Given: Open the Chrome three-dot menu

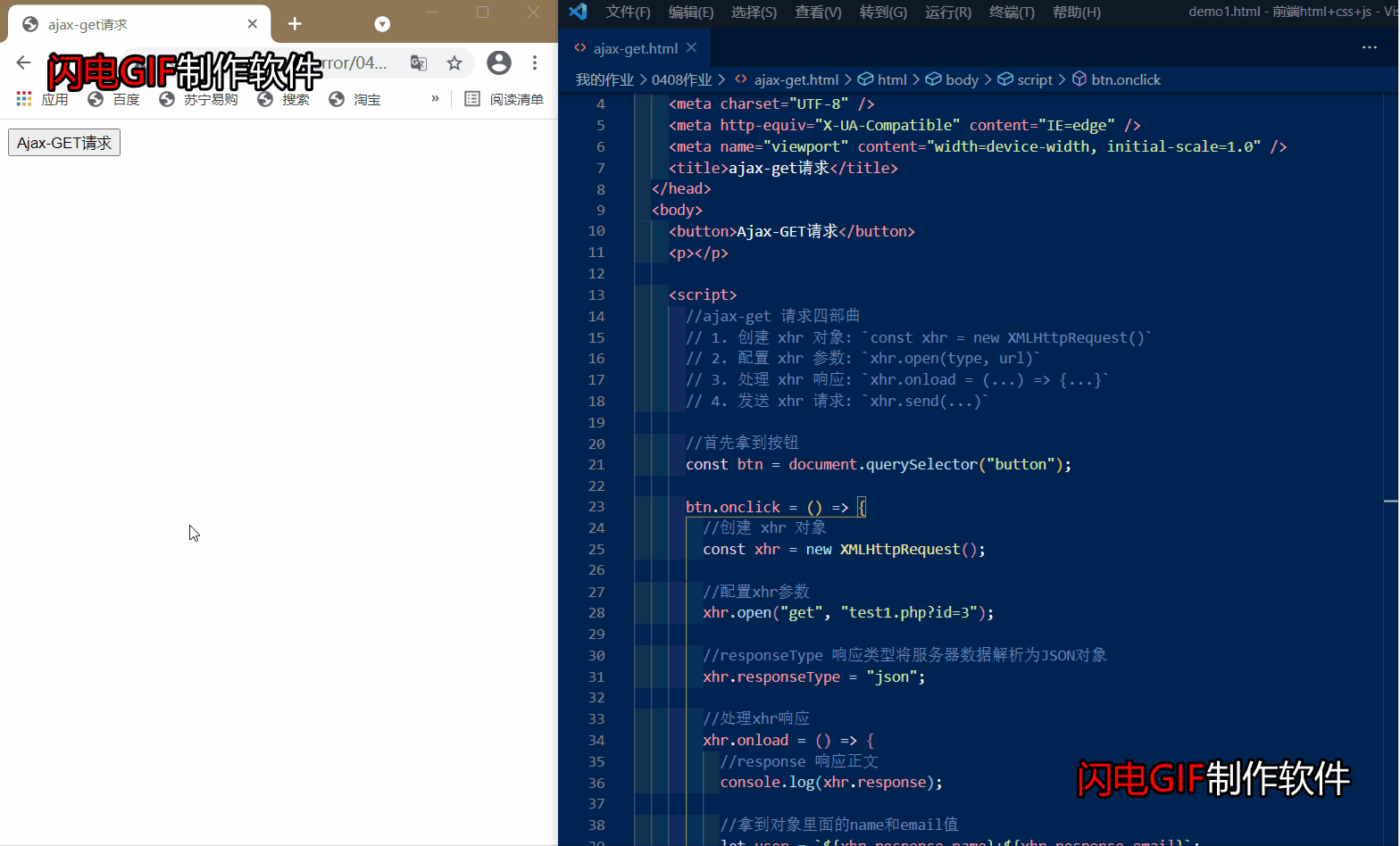Looking at the screenshot, I should (x=535, y=62).
